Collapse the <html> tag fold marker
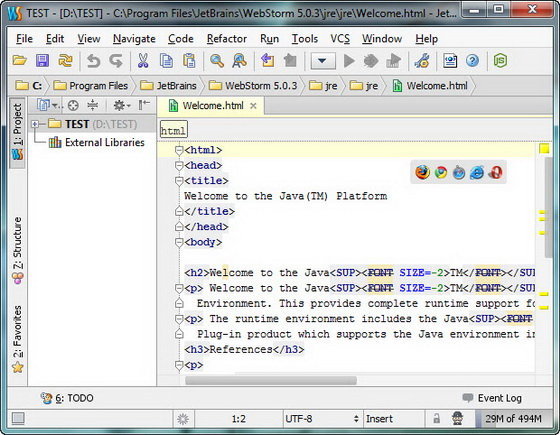Image resolution: width=560 pixels, height=435 pixels. 179,151
